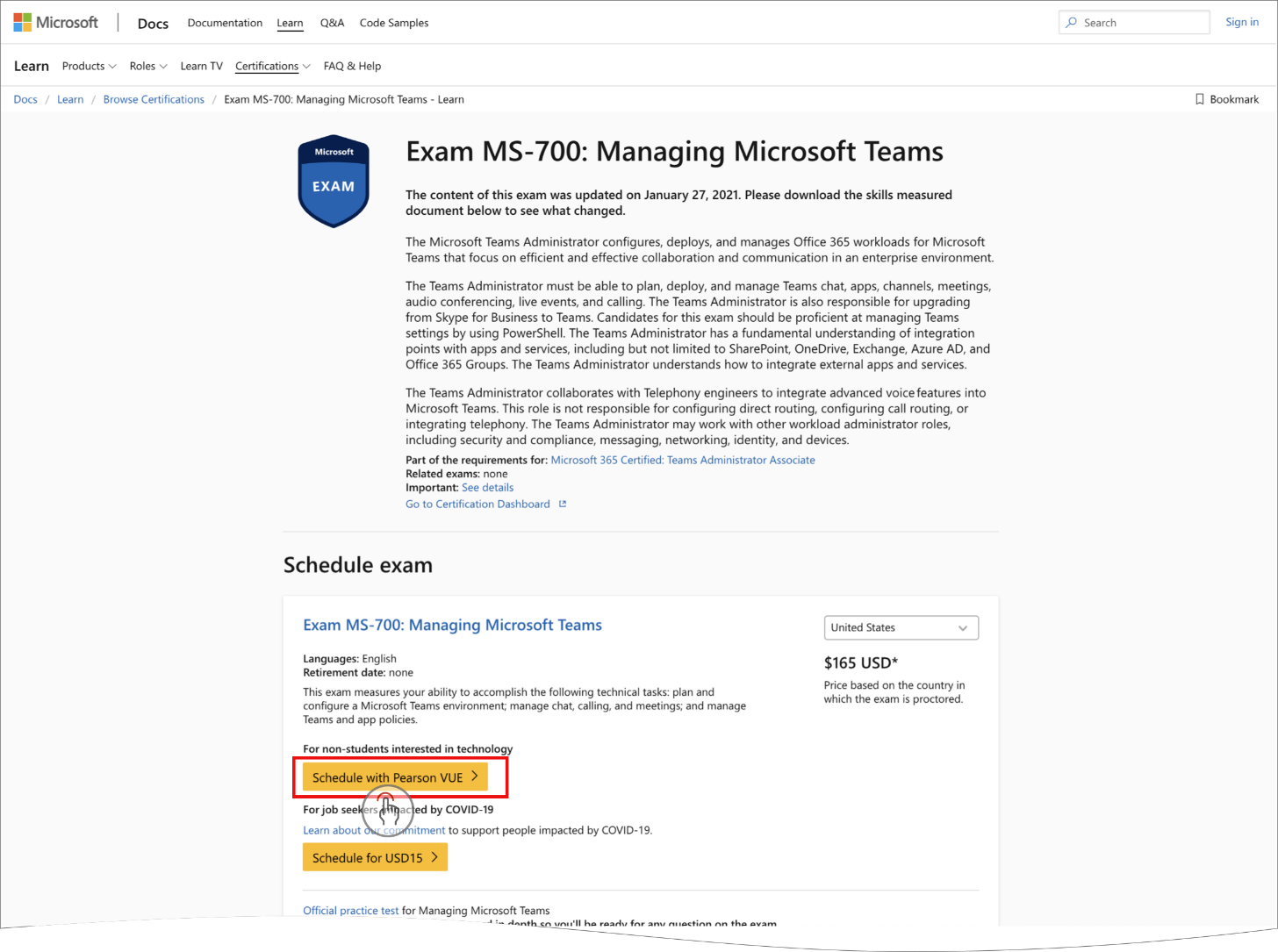Screen dimensions: 1278x952
Task: Open the Exam MS-700 link in schedule card
Action: pyautogui.click(x=452, y=625)
